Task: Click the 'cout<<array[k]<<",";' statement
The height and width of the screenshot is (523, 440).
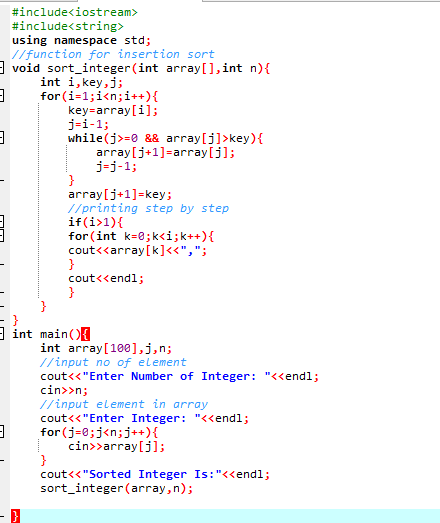Action: (137, 250)
